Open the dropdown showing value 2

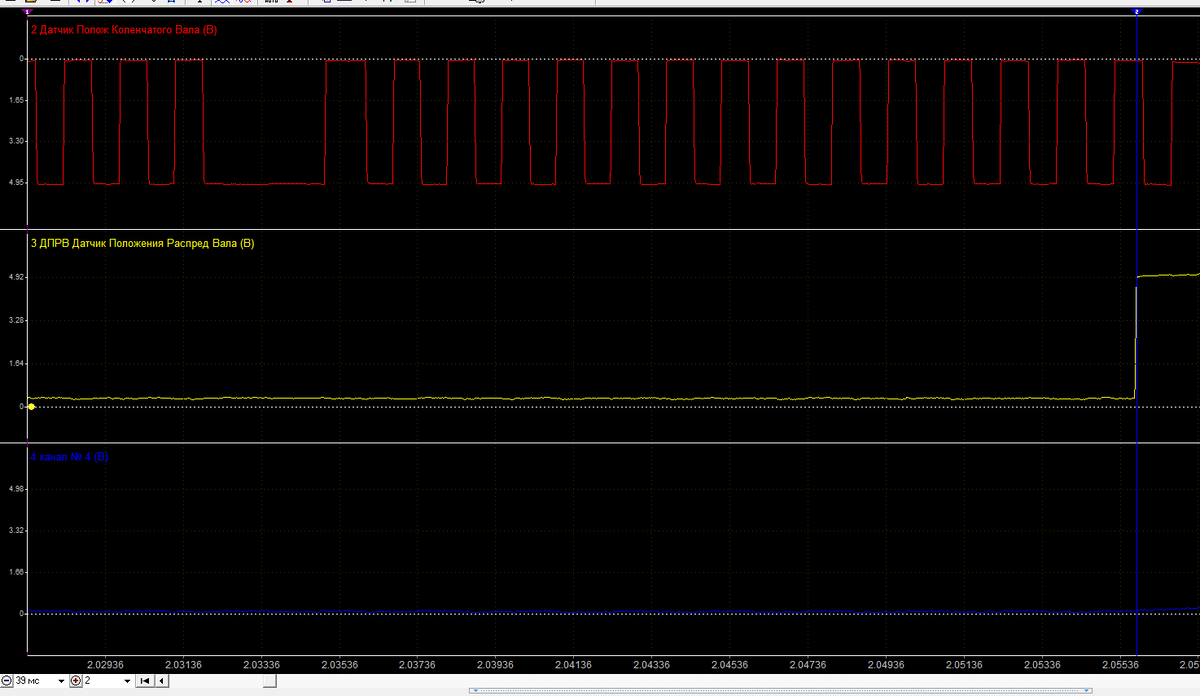[x=126, y=681]
